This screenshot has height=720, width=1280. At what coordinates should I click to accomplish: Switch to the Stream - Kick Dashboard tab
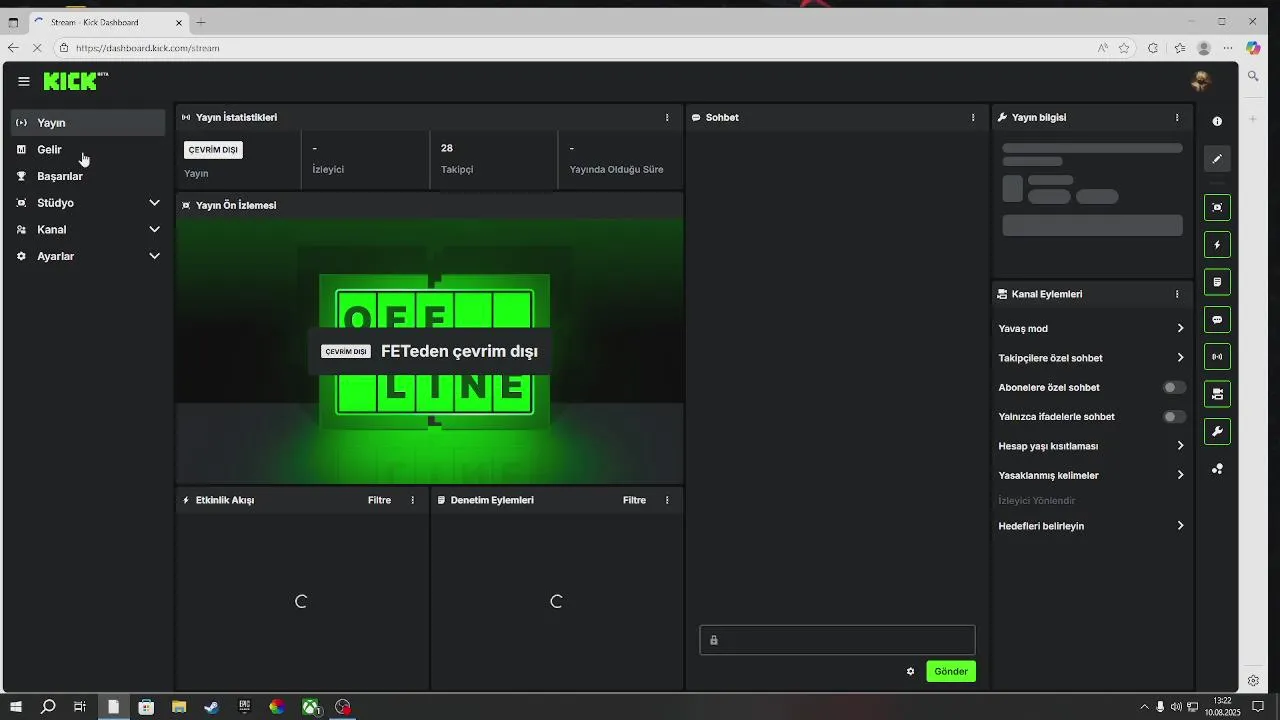pyautogui.click(x=106, y=22)
